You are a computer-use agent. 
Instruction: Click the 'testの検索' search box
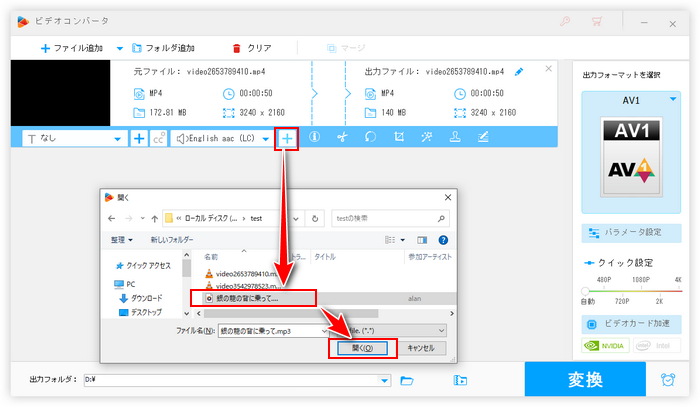[390, 219]
